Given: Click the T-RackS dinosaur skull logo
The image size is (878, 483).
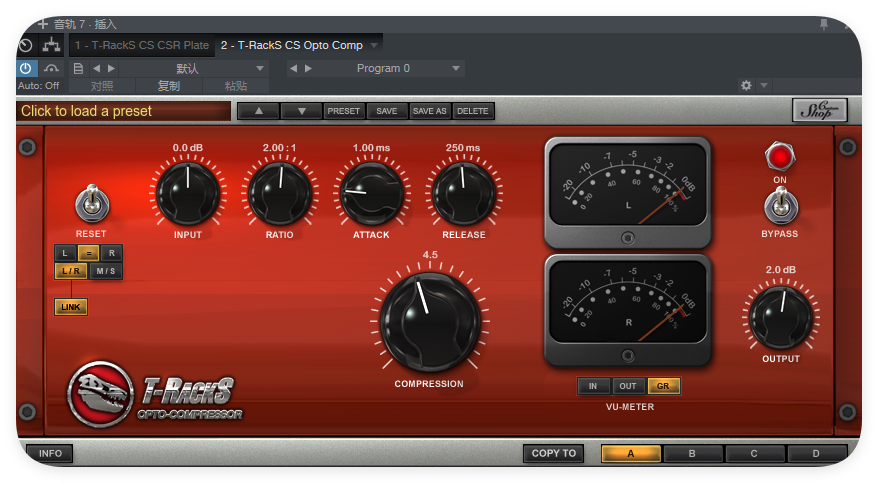Looking at the screenshot, I should pos(101,395).
